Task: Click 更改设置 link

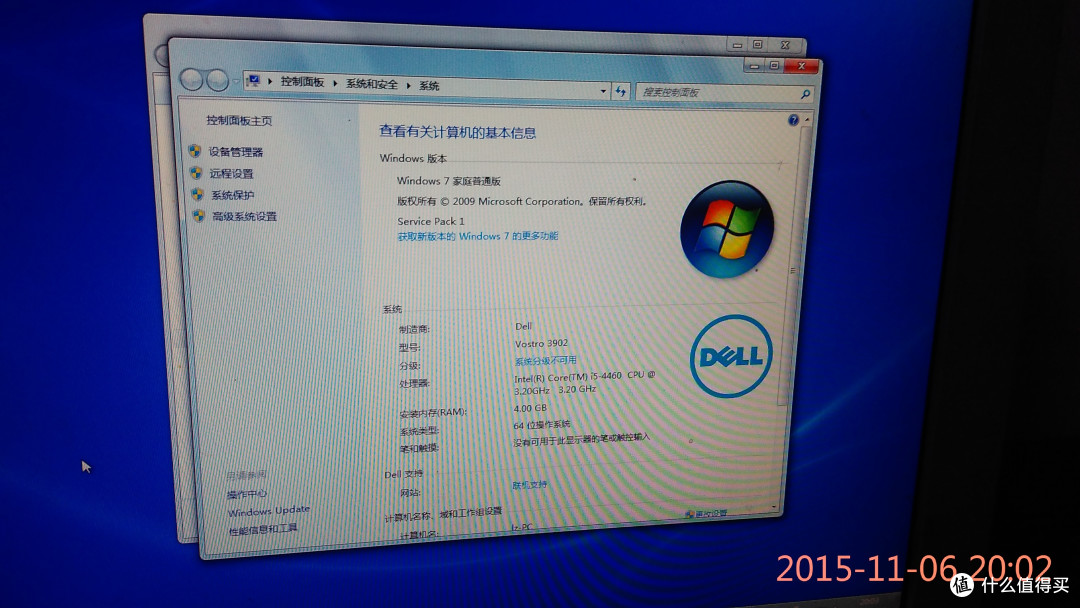Action: [x=712, y=514]
